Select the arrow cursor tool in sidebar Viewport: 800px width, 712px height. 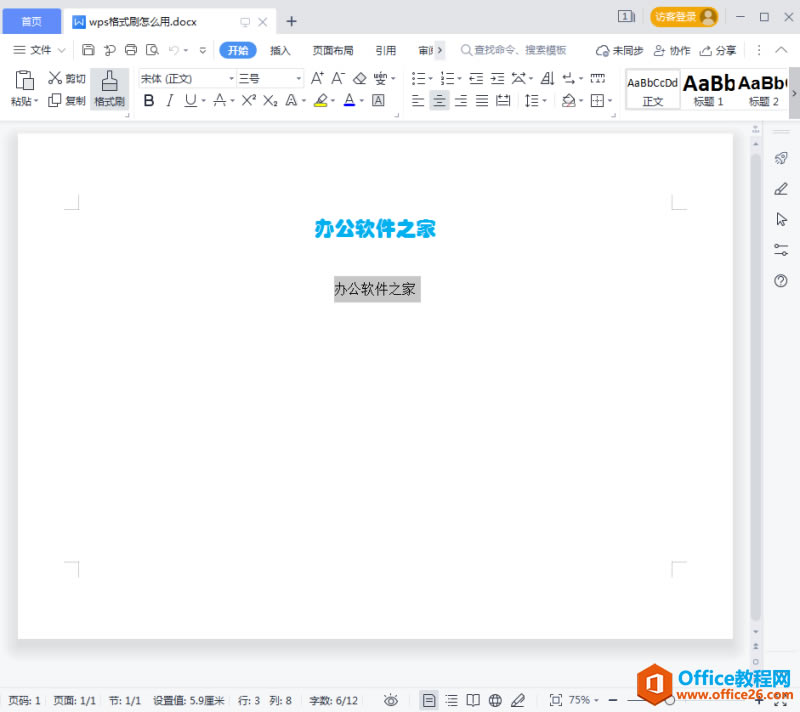[781, 219]
